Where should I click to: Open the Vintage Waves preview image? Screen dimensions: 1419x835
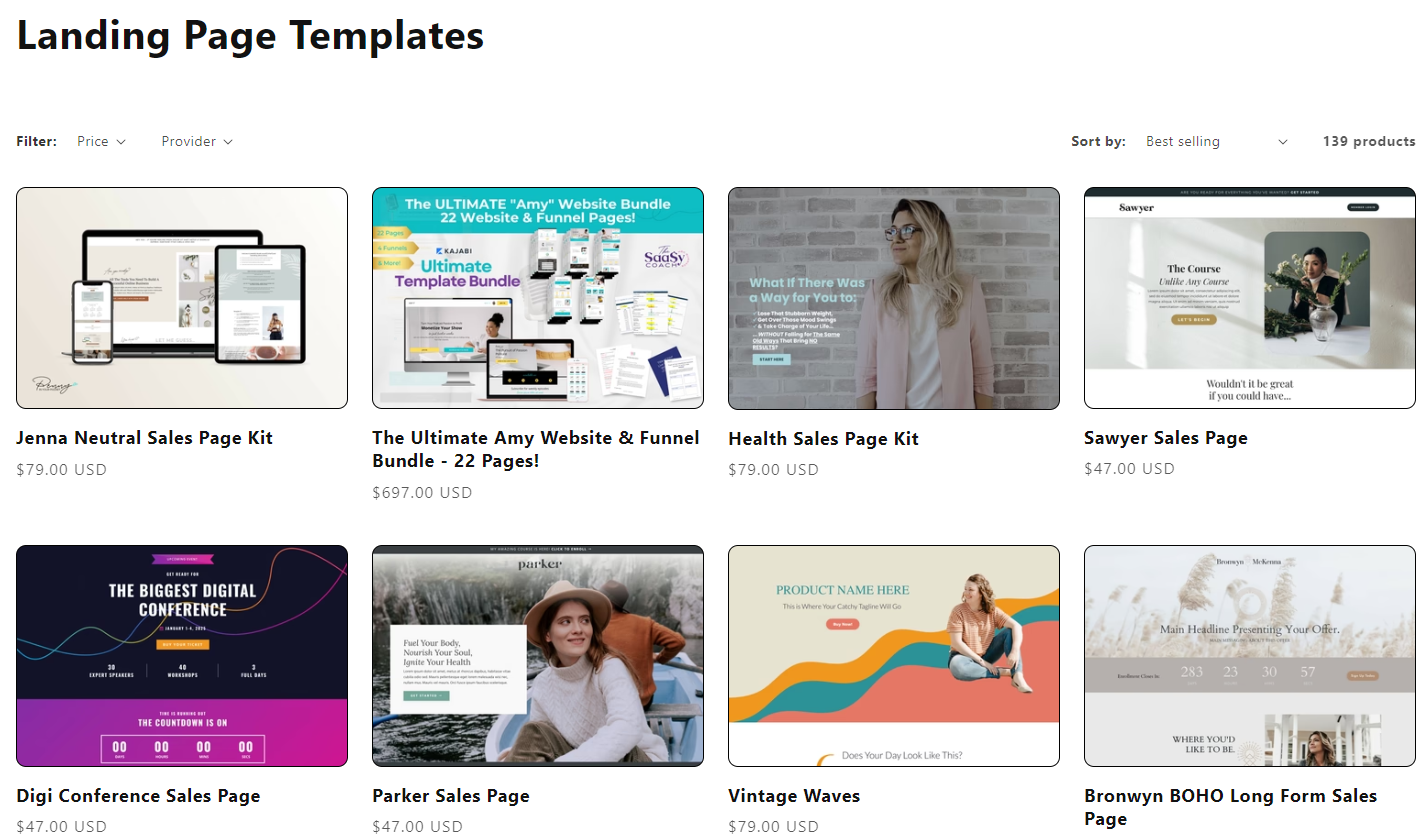[894, 656]
